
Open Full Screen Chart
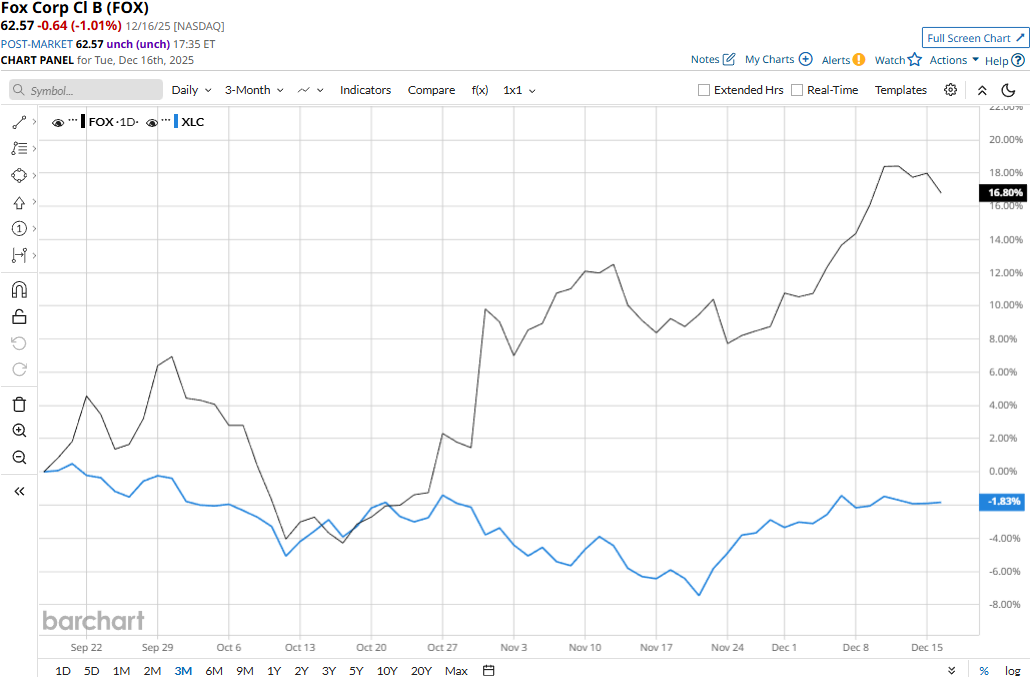975,38
